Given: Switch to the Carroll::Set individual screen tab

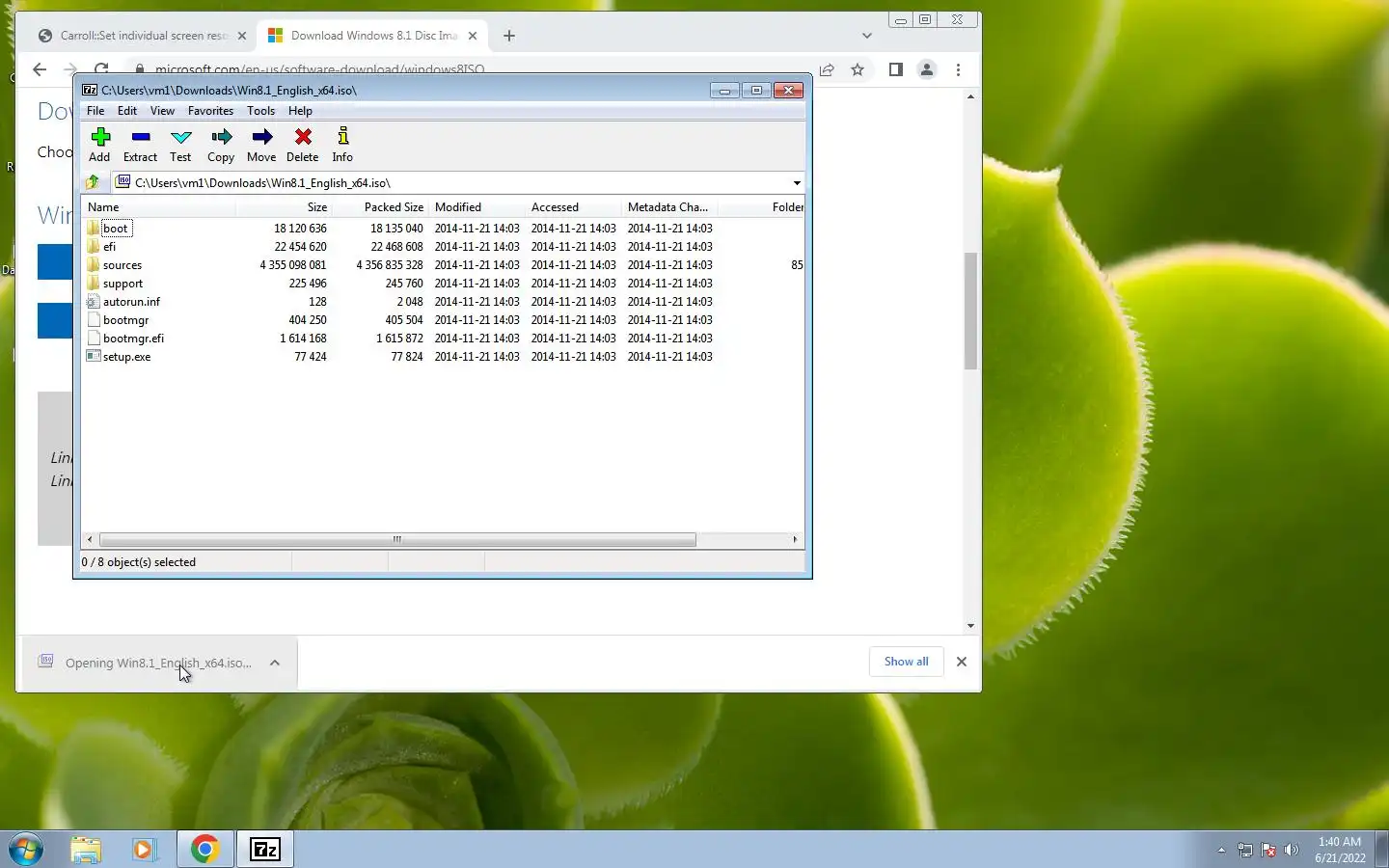Looking at the screenshot, I should [143, 36].
